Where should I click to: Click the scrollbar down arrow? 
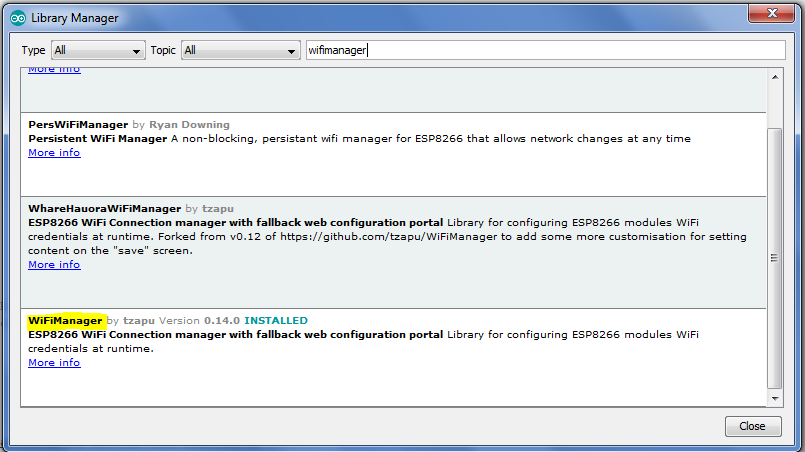(x=775, y=399)
